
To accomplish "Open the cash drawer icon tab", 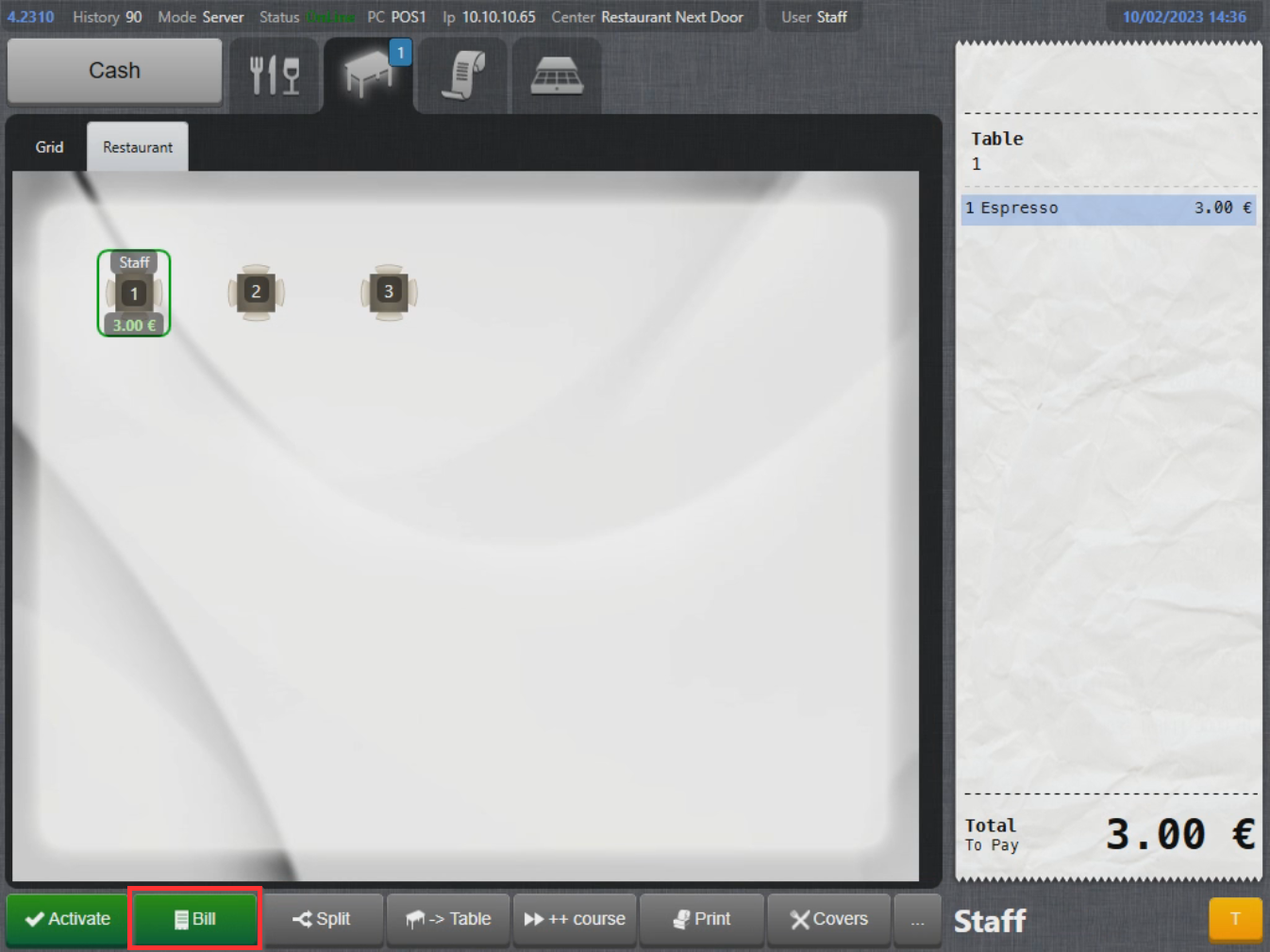I will 557,75.
